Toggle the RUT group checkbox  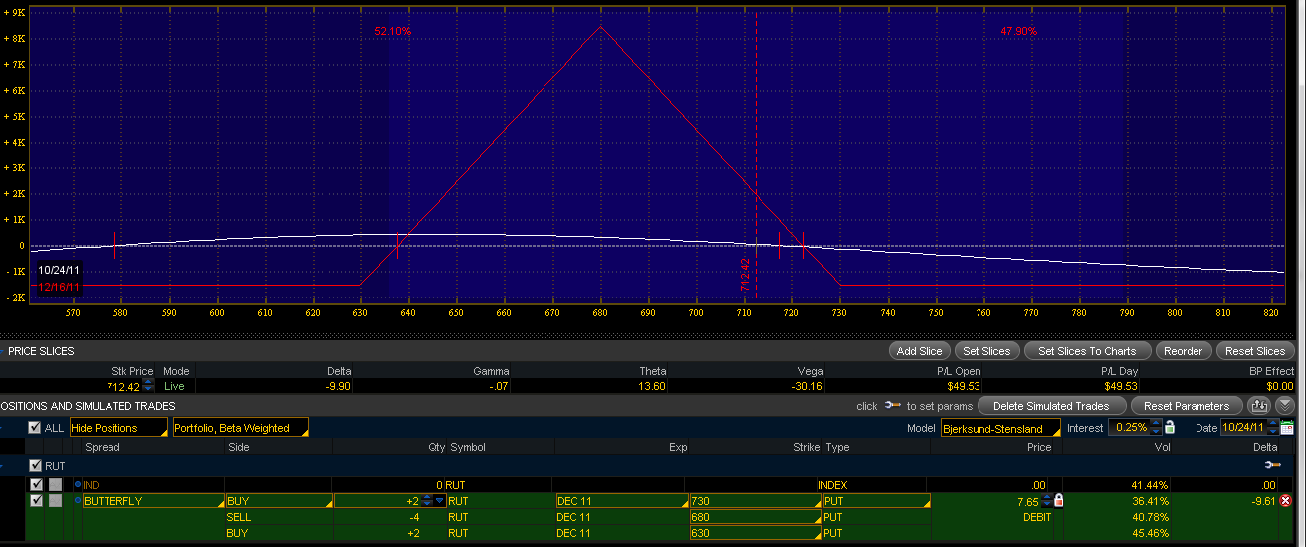[x=36, y=465]
